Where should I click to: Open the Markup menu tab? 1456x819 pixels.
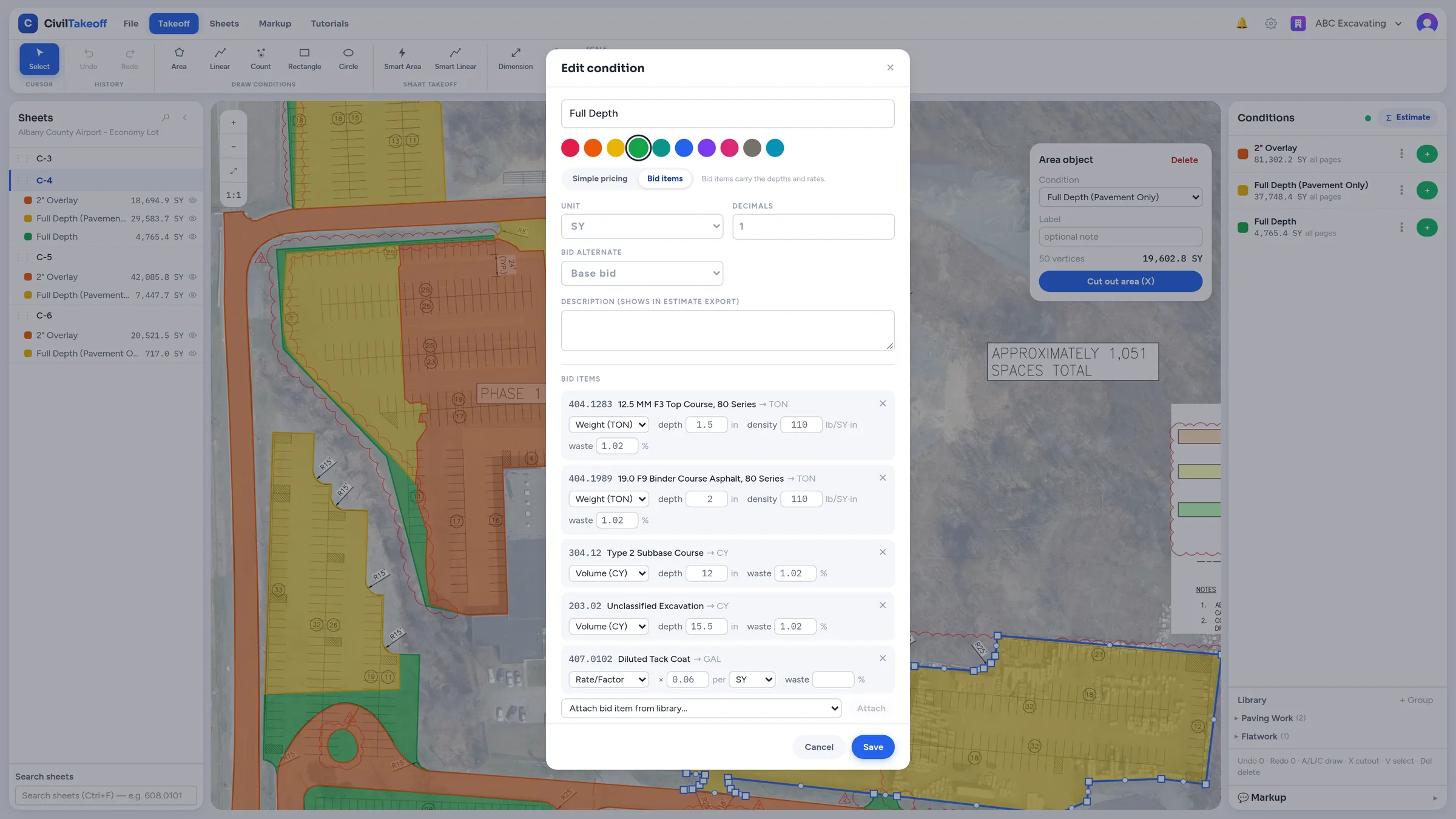click(x=275, y=23)
